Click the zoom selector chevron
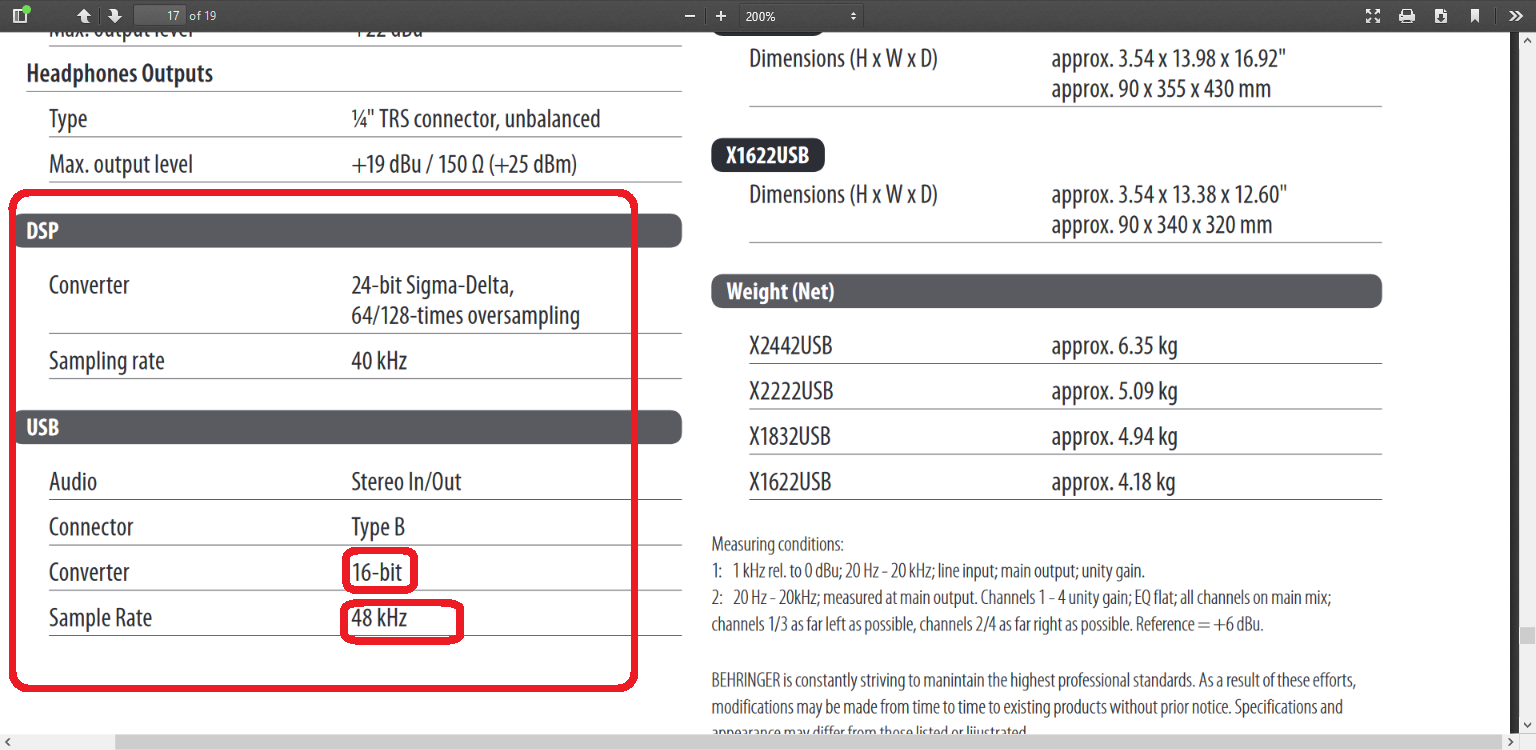1536x750 pixels. 851,15
